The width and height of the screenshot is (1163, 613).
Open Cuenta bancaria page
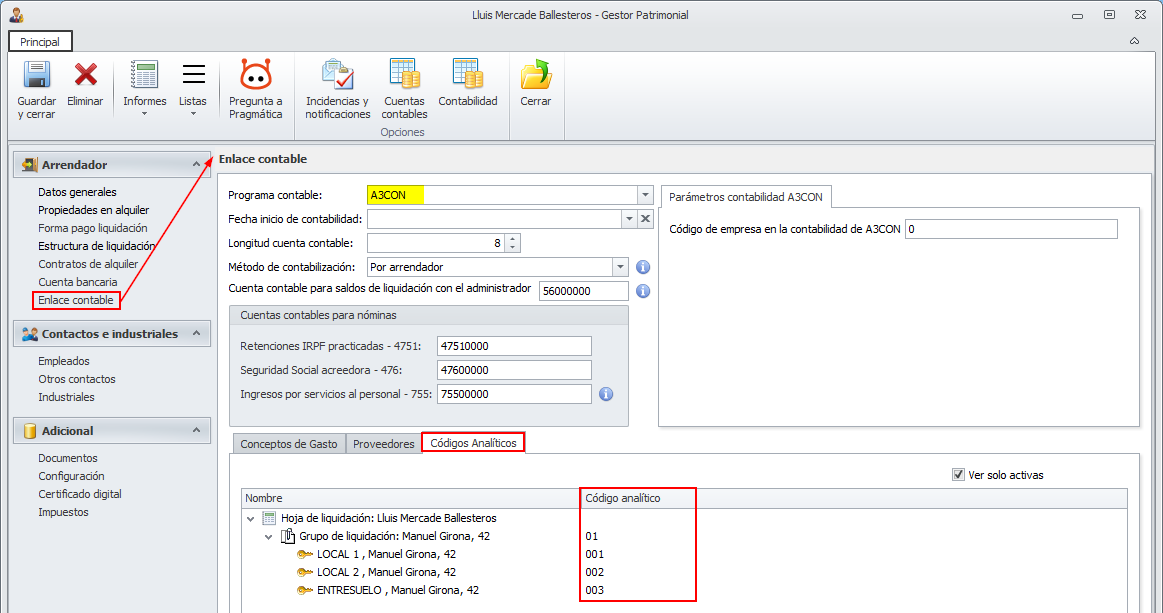78,282
